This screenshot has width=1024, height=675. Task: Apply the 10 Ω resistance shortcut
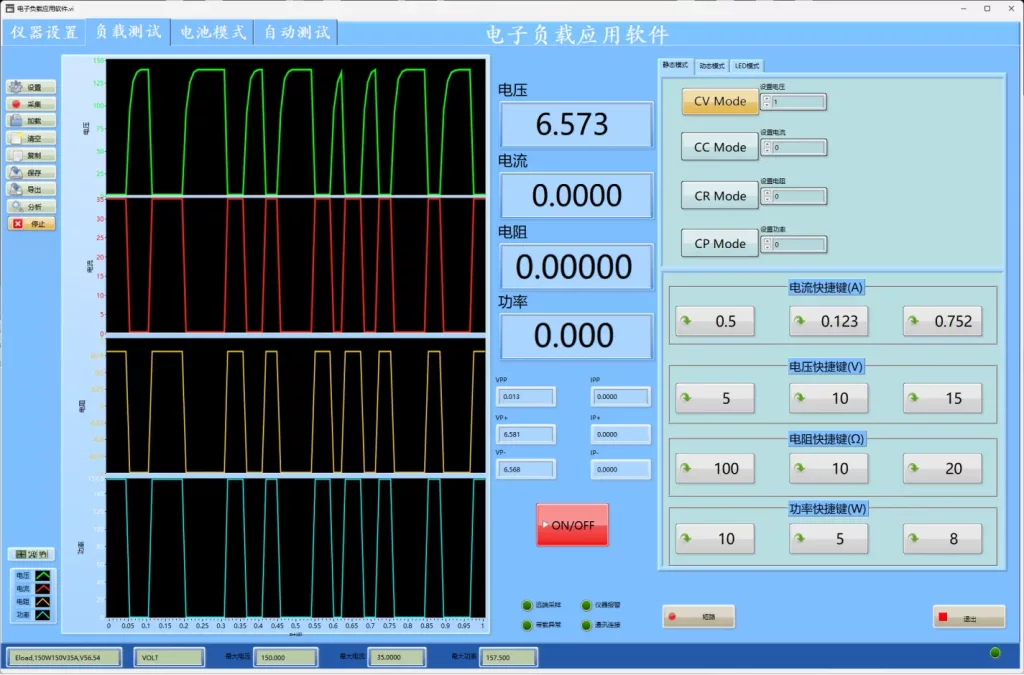click(829, 468)
